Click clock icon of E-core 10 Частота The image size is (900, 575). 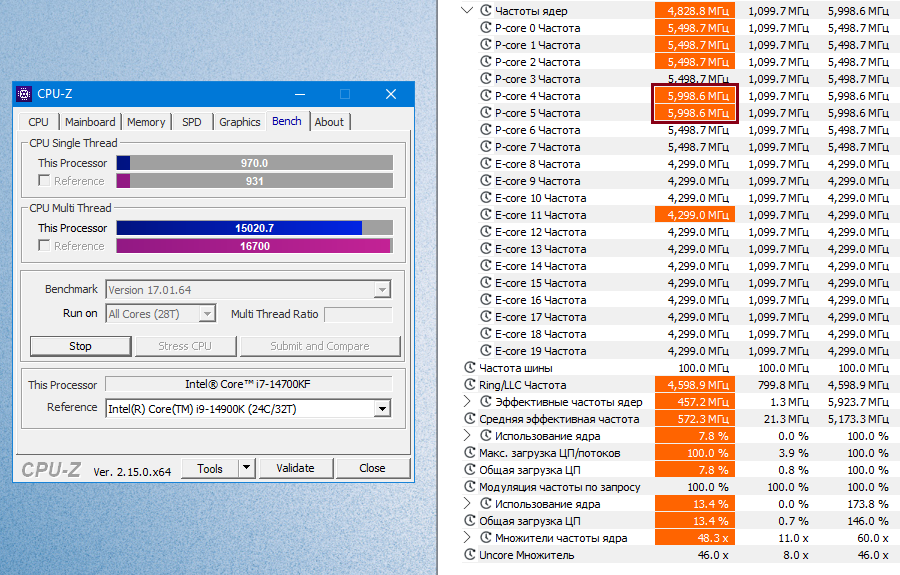coord(486,197)
